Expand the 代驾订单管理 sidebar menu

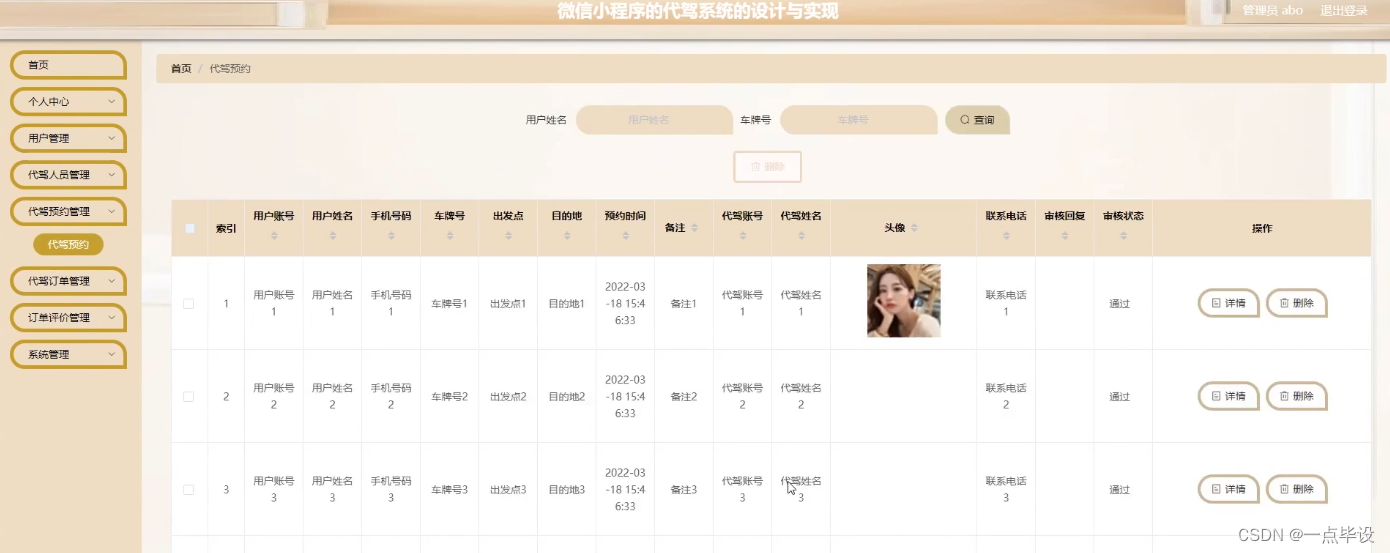69,281
